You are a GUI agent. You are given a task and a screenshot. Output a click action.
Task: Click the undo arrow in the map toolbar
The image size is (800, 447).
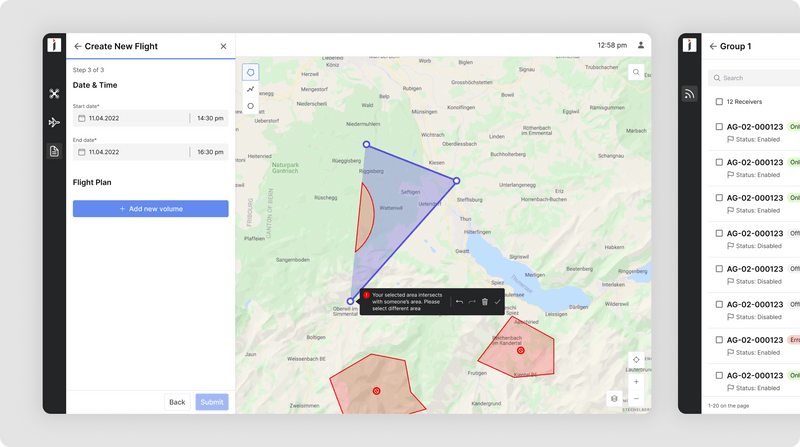[x=459, y=301]
